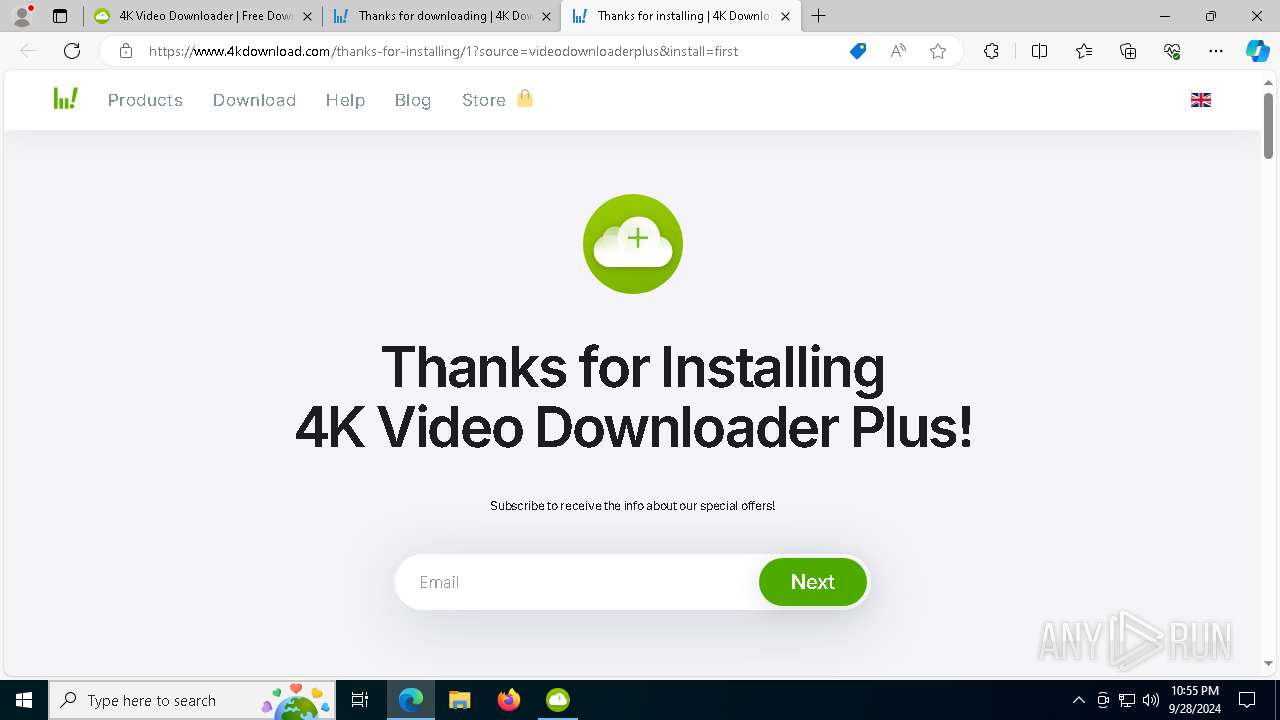This screenshot has height=720, width=1280.
Task: Toggle split screen icon
Action: [x=1039, y=51]
